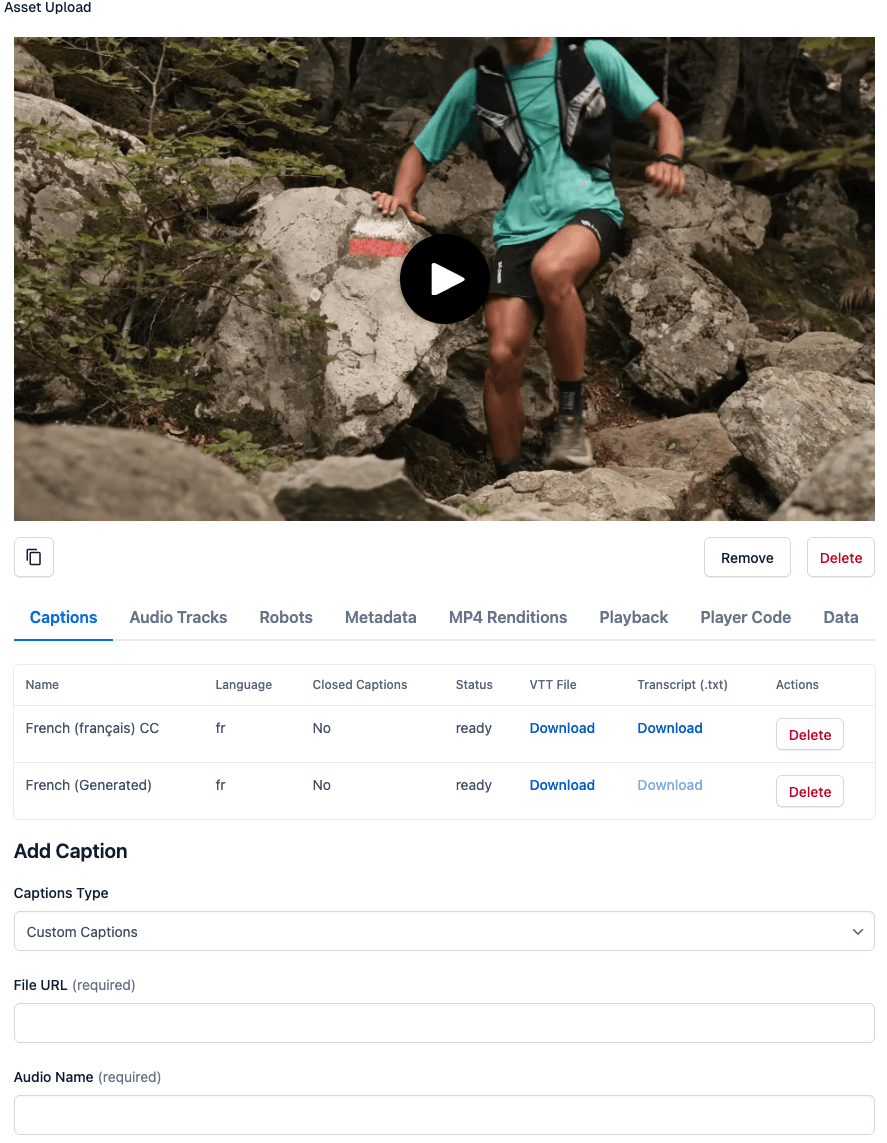Open the Audio Tracks tab
Viewport: 887px width, 1143px height.
[179, 617]
